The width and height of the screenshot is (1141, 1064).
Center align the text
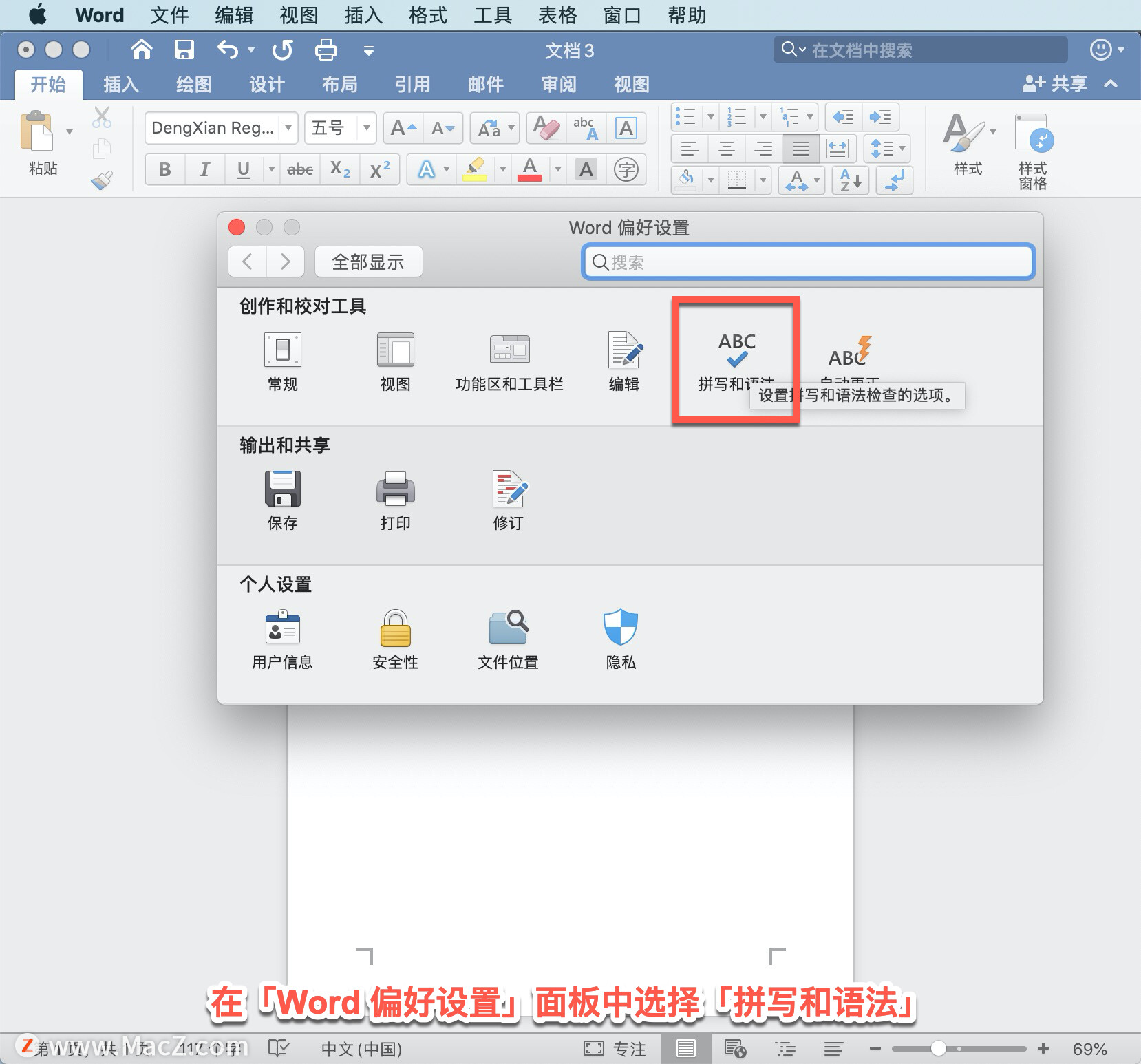(727, 149)
